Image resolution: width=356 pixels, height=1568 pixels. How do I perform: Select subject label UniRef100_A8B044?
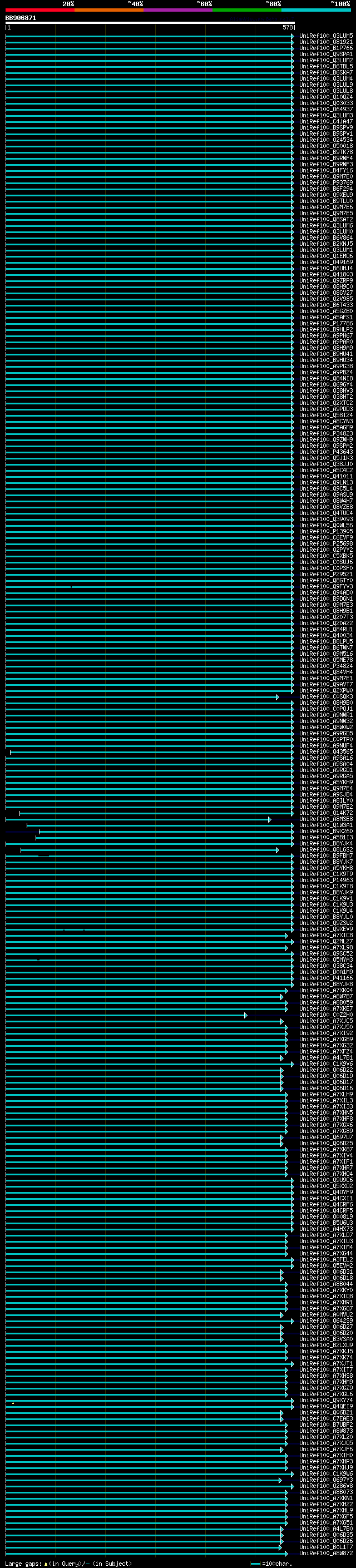point(326,1284)
